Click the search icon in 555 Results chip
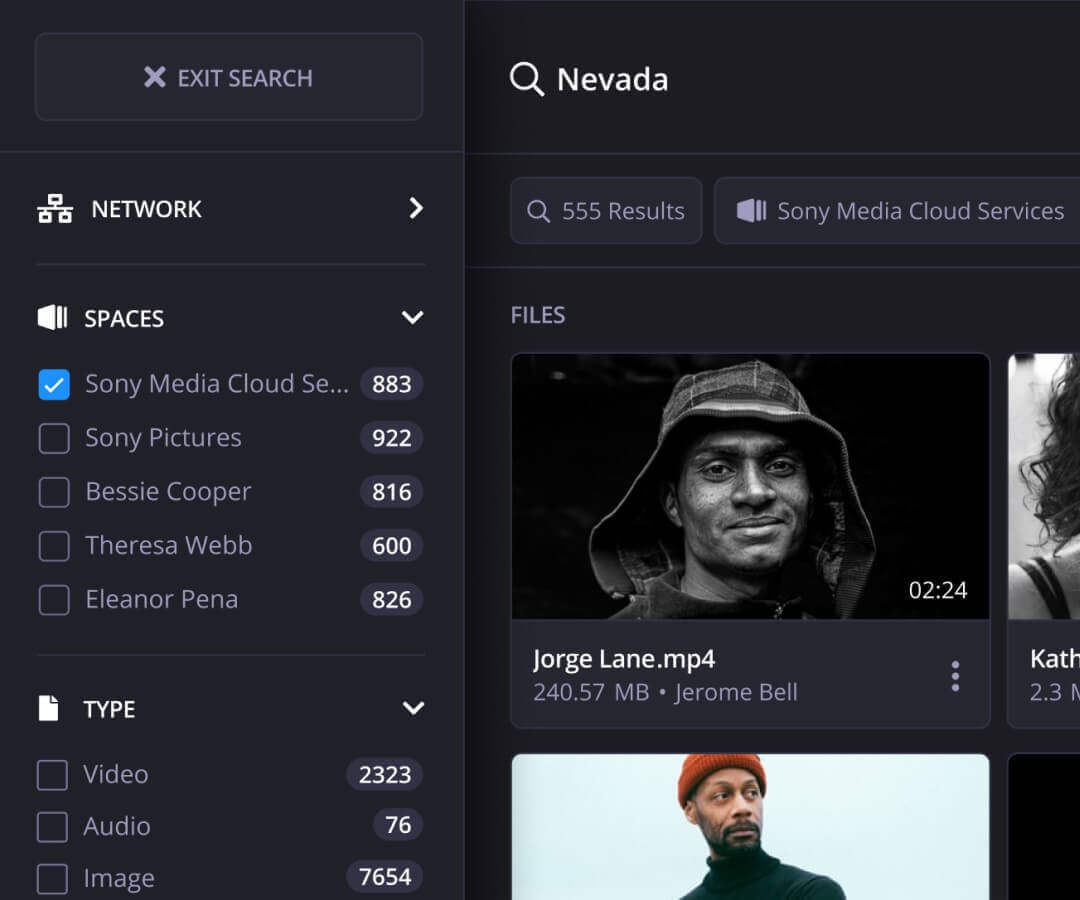The height and width of the screenshot is (900, 1080). [x=539, y=211]
